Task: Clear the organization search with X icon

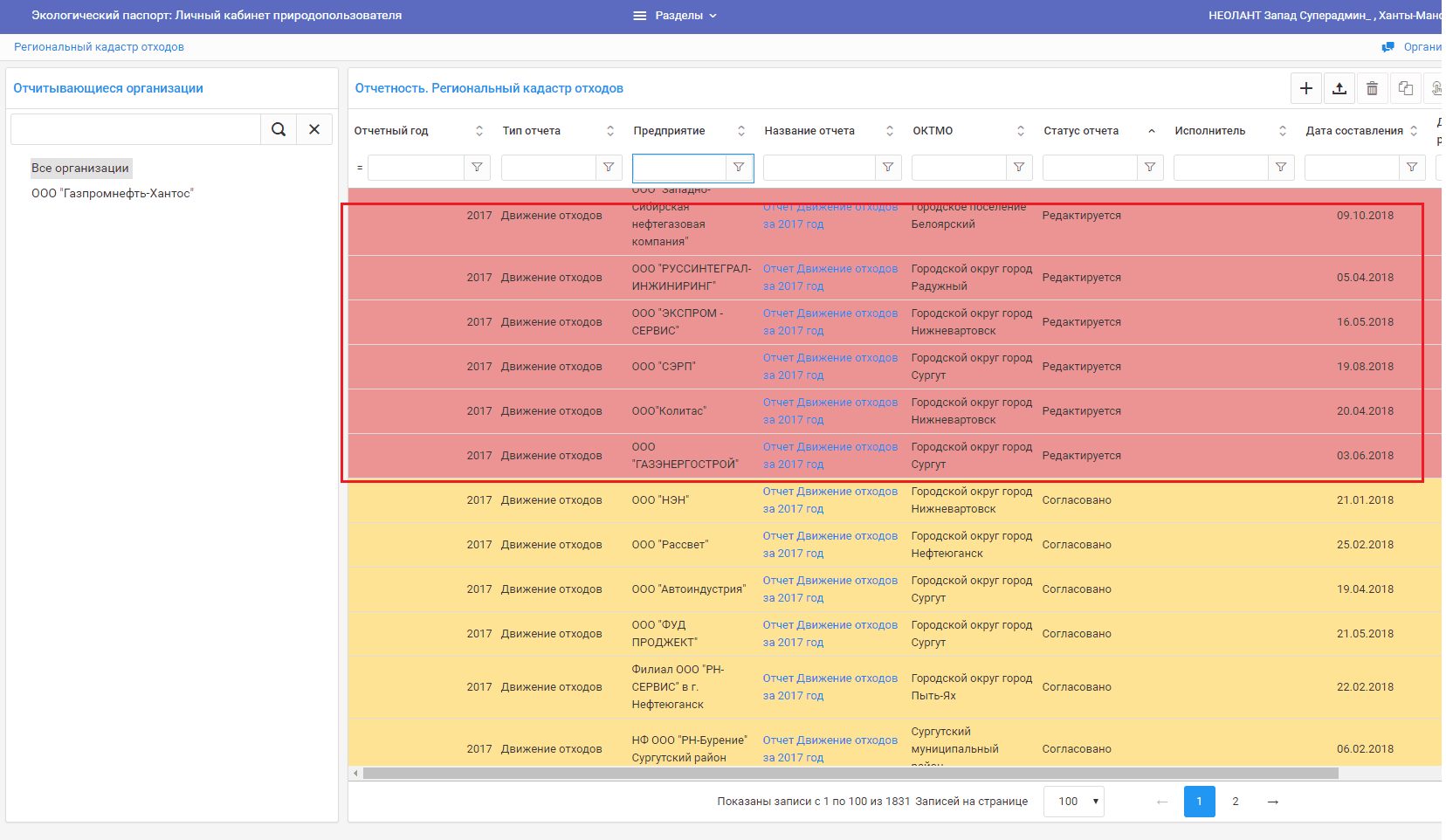Action: [x=314, y=129]
